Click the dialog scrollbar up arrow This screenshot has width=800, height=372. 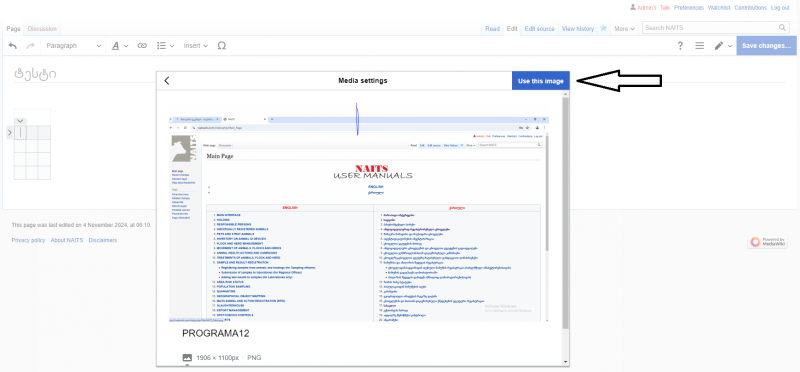click(565, 94)
